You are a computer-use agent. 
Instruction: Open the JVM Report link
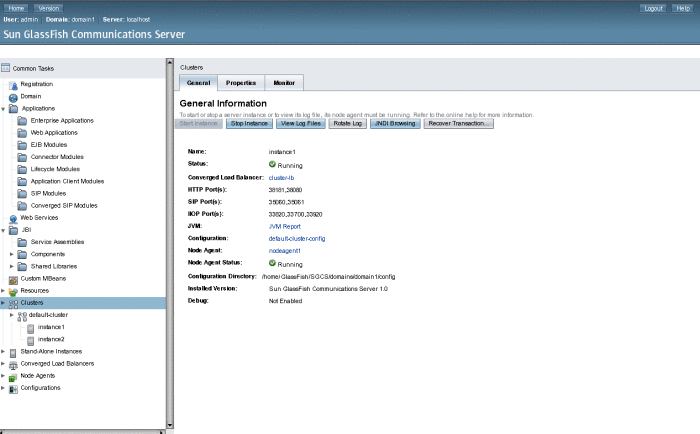(284, 226)
